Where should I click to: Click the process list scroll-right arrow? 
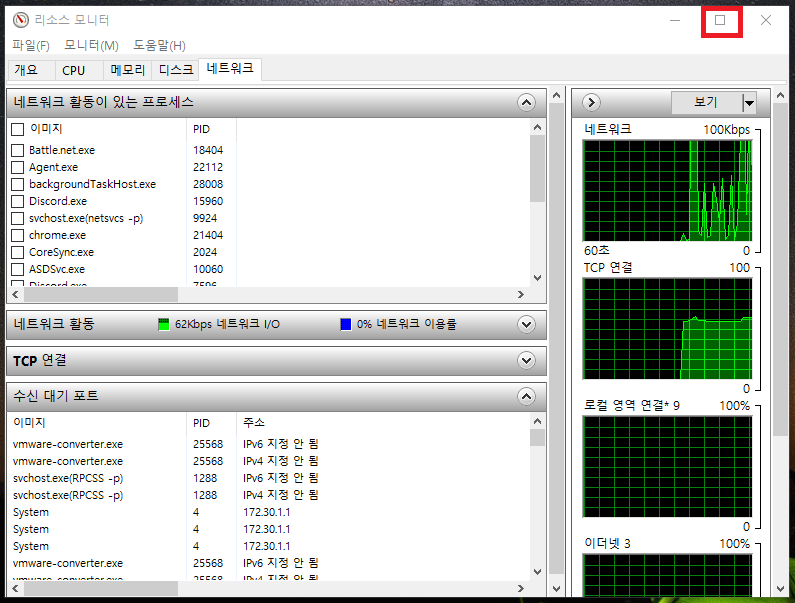(521, 294)
